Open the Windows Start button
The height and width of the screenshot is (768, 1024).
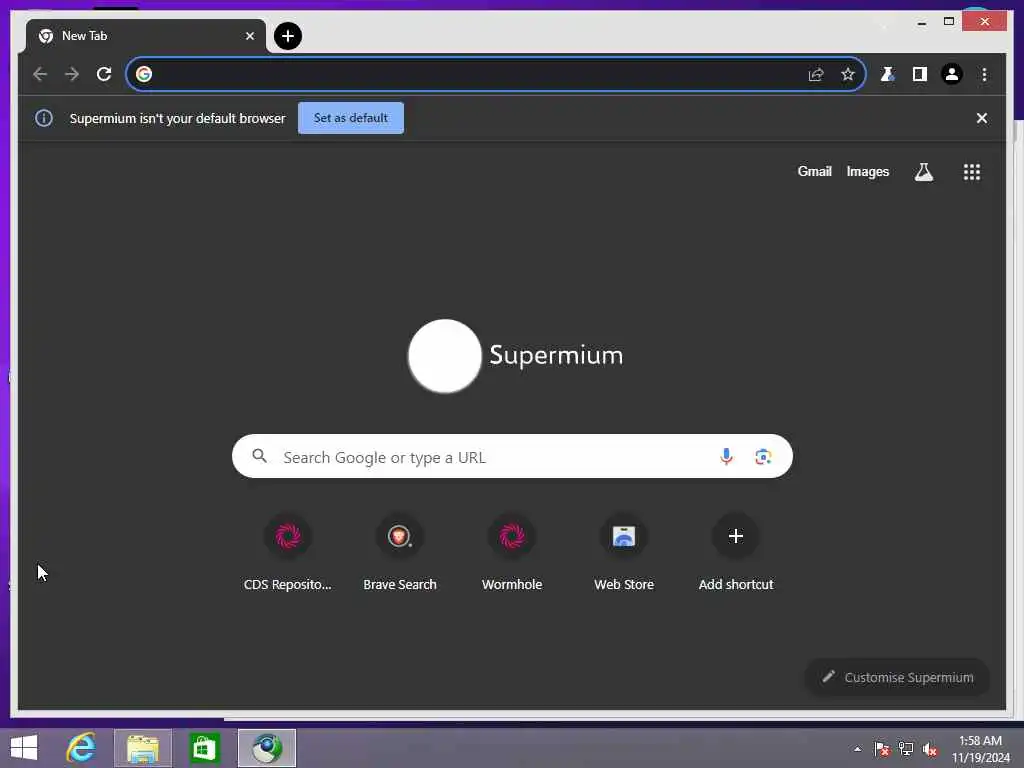pos(24,748)
